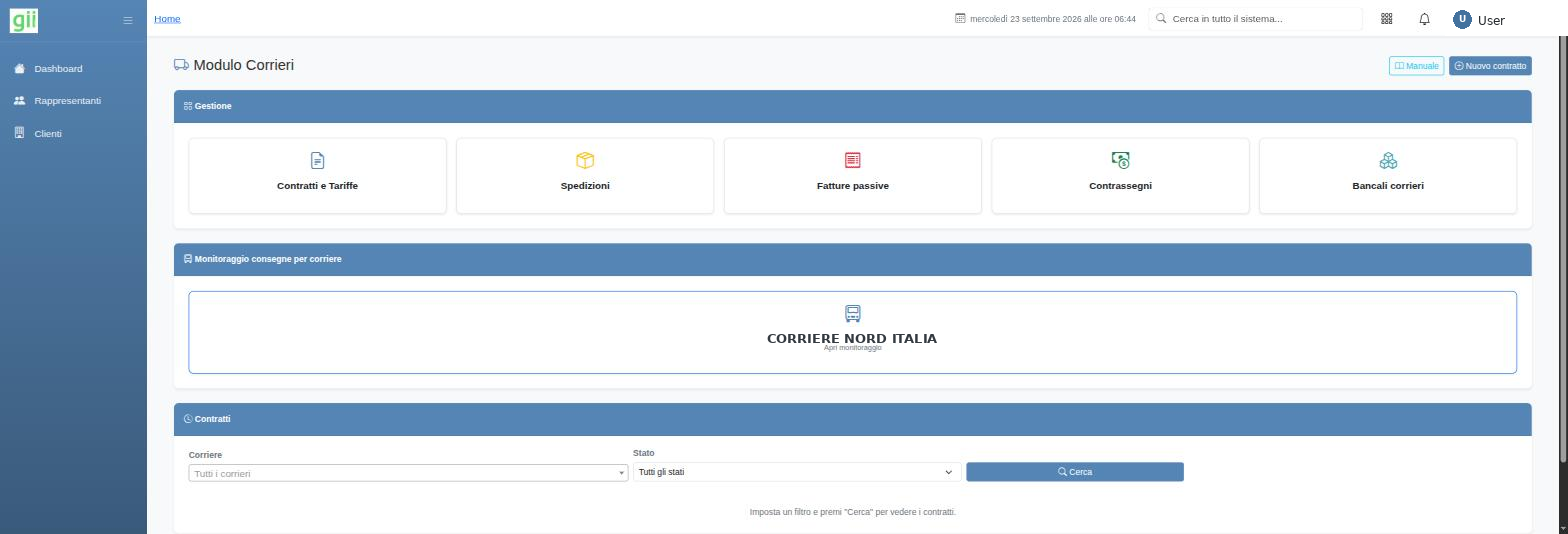Click the Modulo Corrieri heading
The image size is (1568, 534).
243,65
